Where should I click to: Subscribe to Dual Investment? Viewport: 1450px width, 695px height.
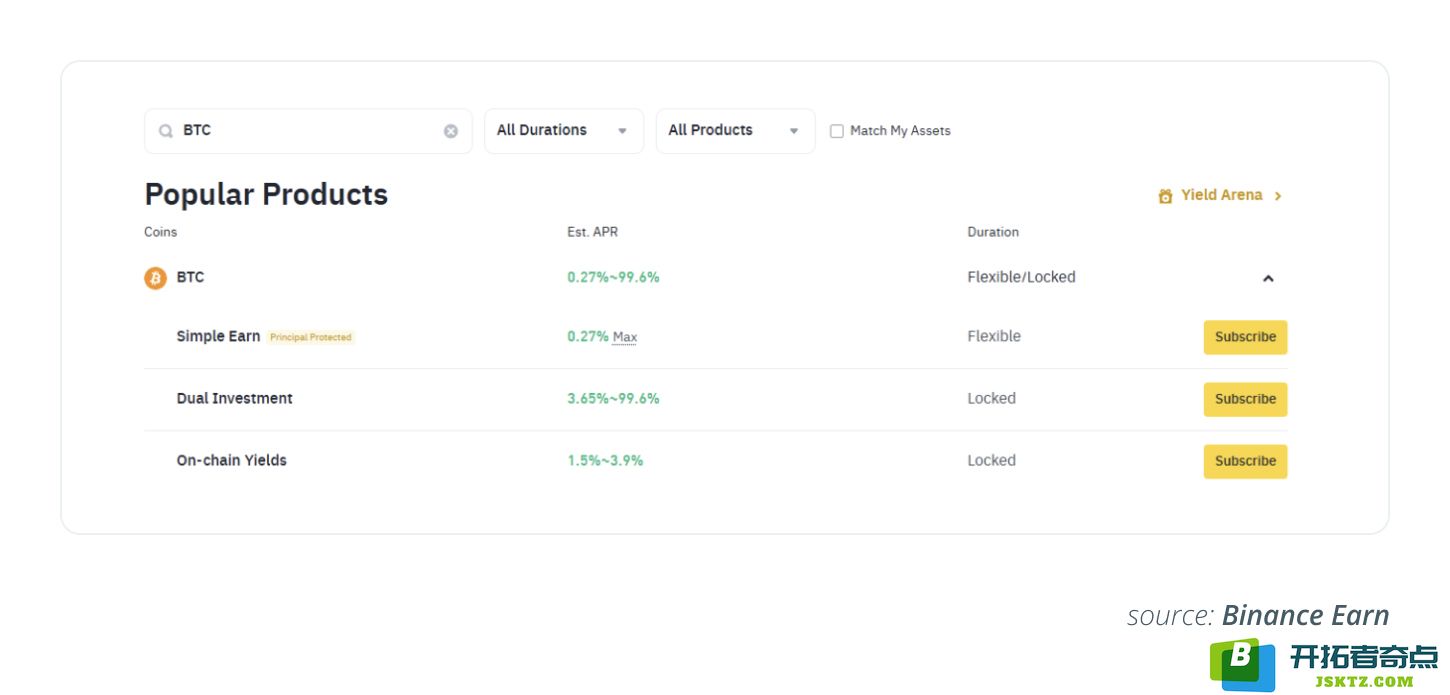1245,399
